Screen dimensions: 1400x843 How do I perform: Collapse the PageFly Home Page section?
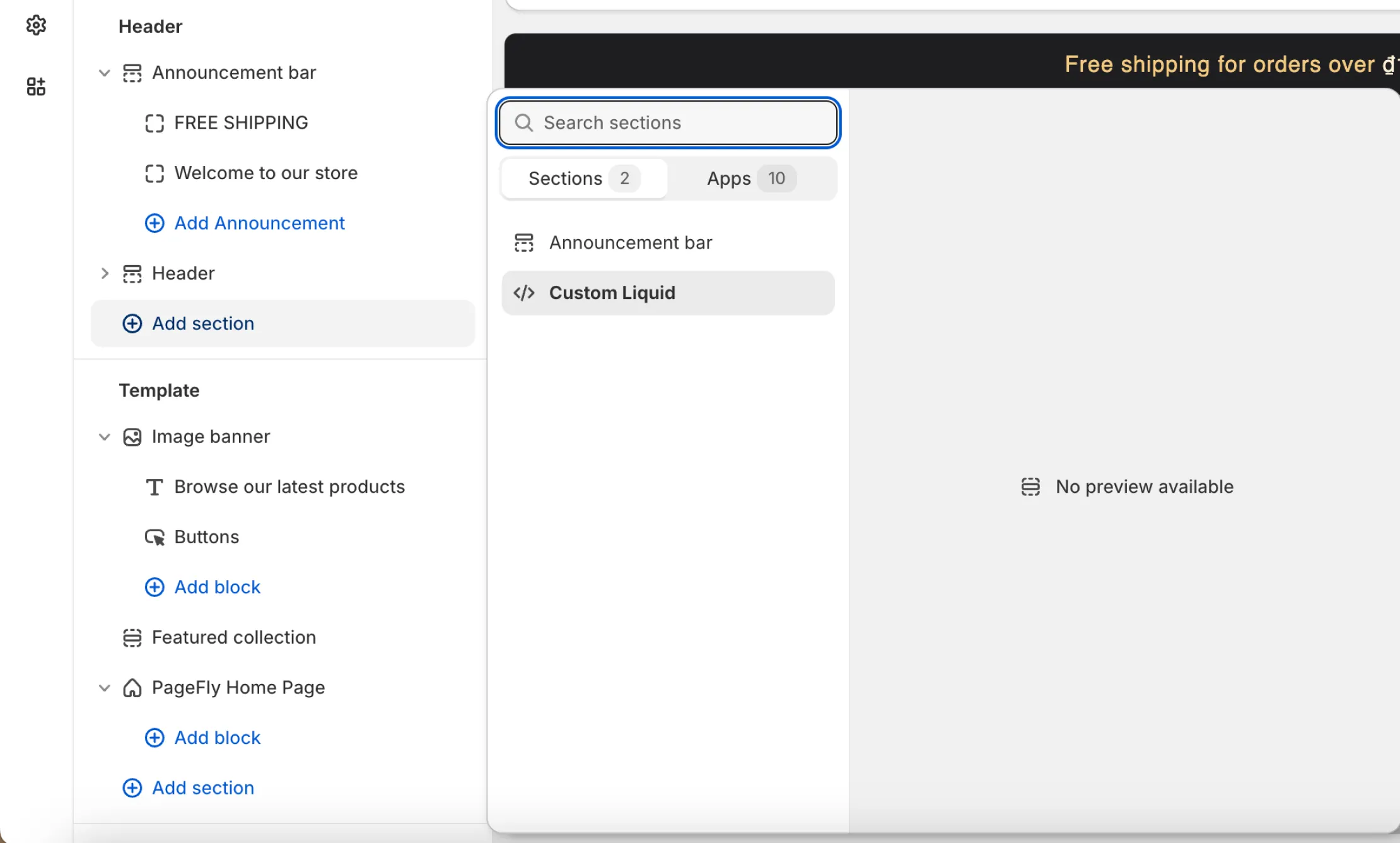point(105,688)
